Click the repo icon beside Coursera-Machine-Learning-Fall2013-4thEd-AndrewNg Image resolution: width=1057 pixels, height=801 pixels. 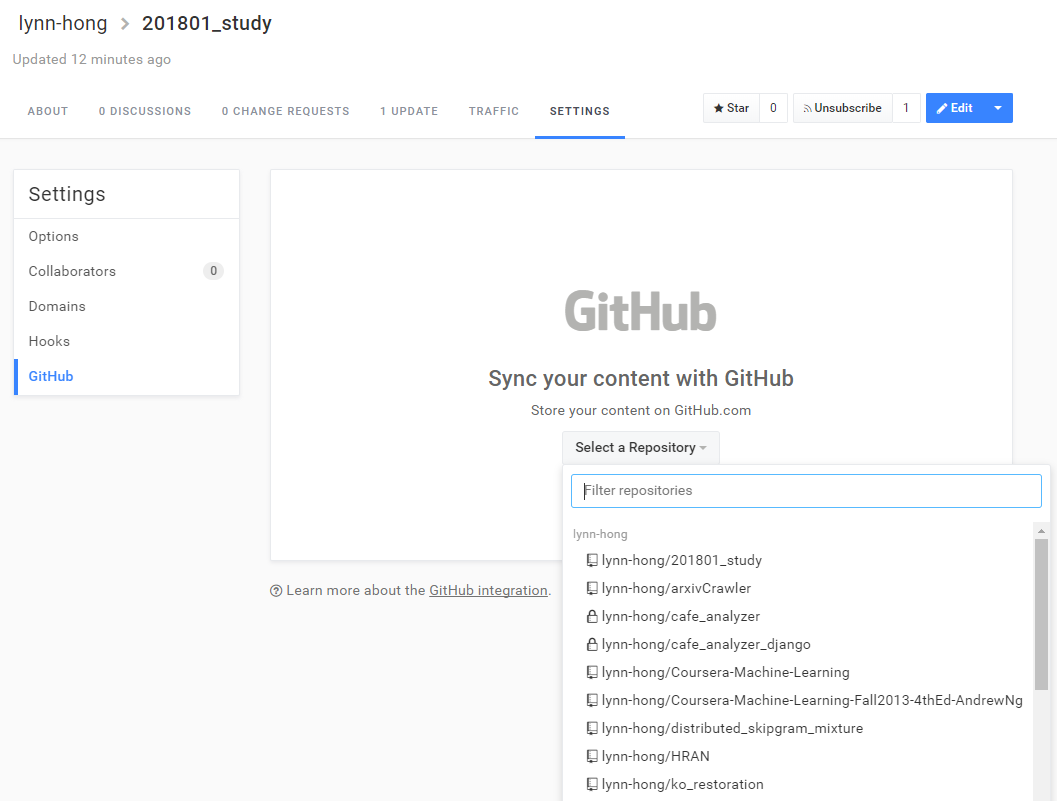(x=592, y=701)
